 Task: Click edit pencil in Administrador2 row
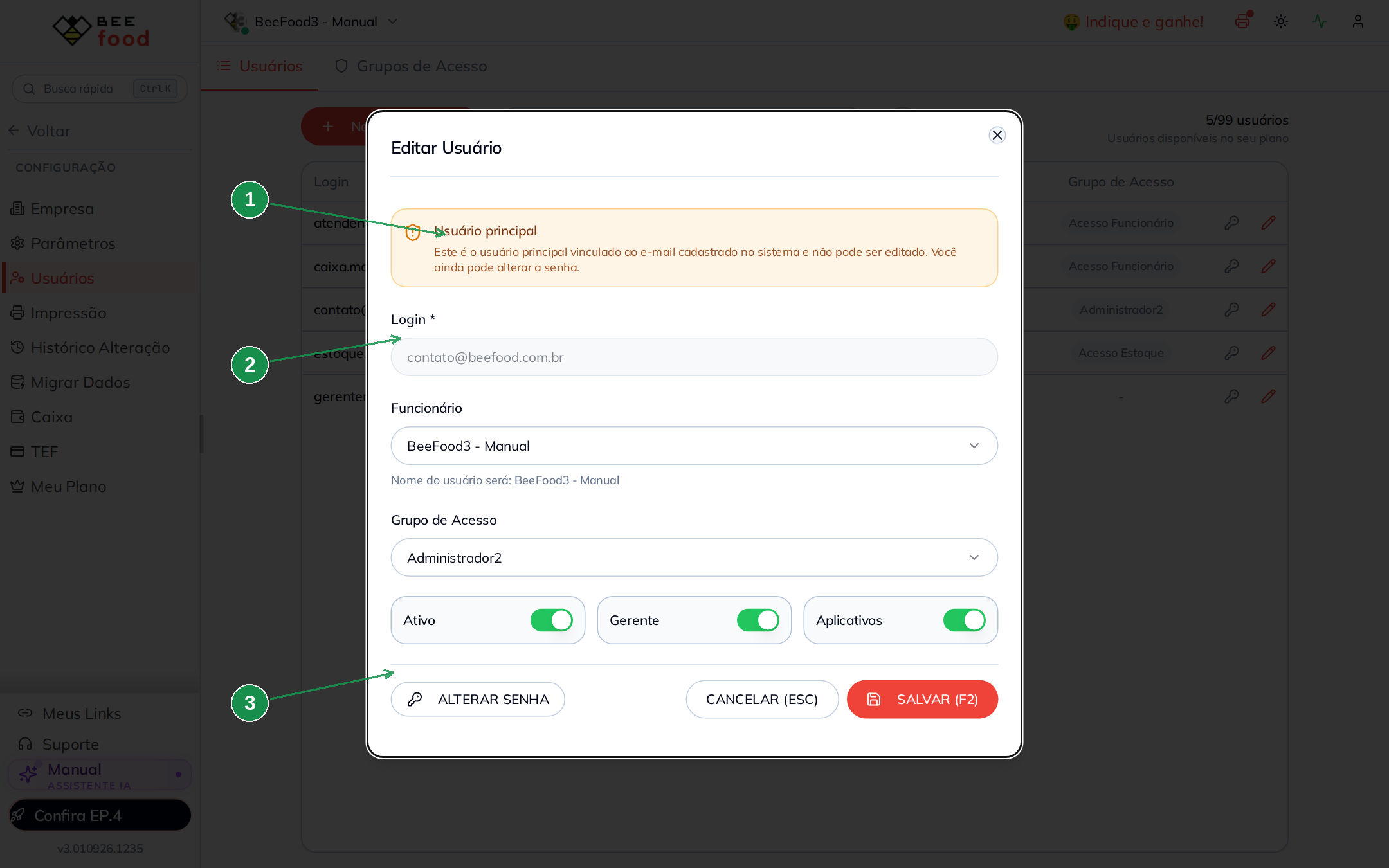pos(1268,310)
